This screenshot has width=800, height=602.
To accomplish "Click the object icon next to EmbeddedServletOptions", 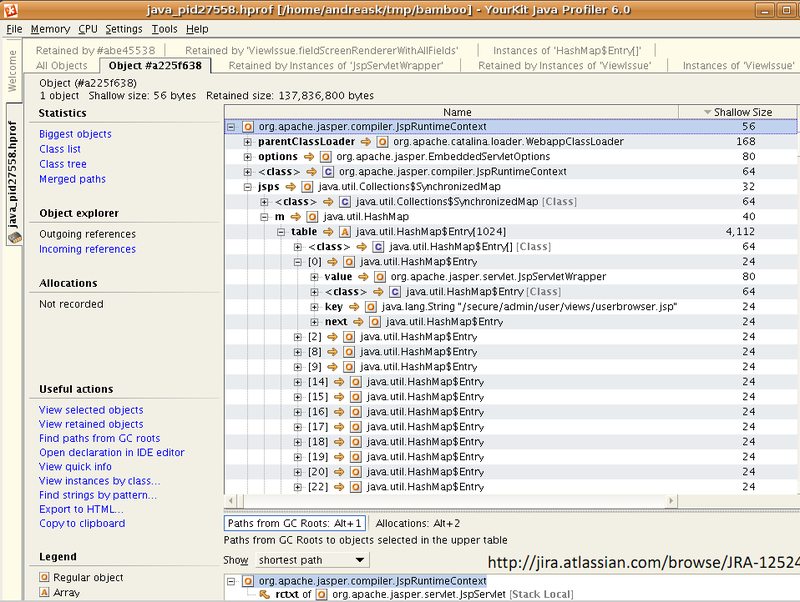I will (x=325, y=157).
